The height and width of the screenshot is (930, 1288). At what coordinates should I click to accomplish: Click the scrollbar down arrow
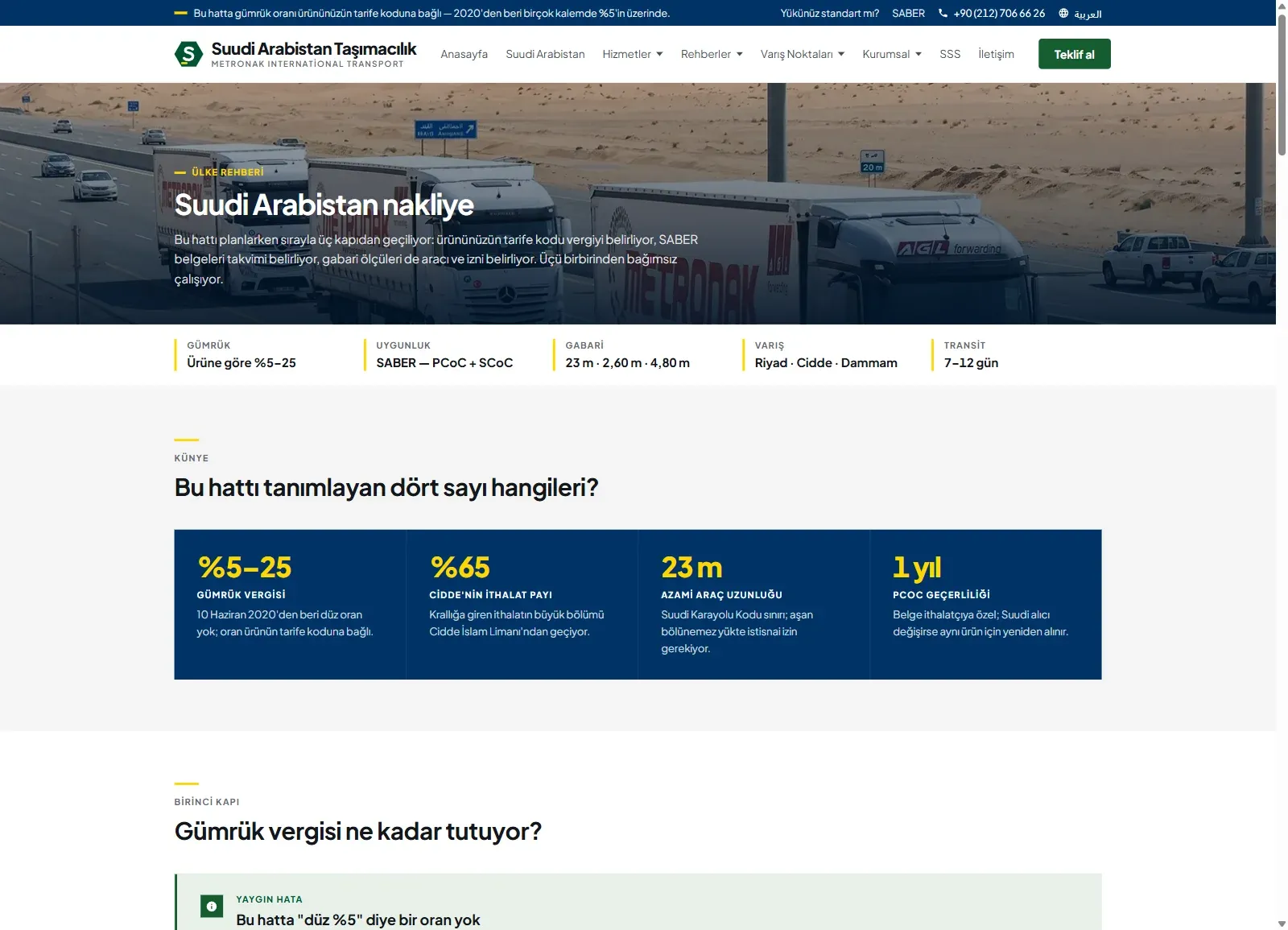click(x=1282, y=924)
